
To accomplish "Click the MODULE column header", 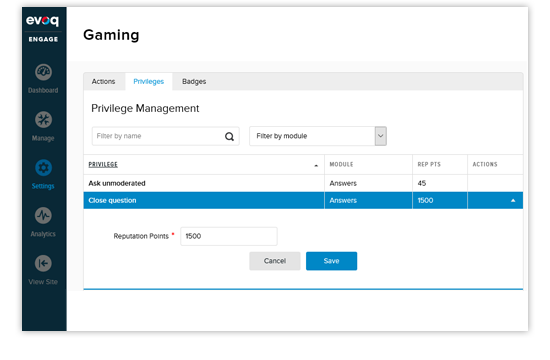I will 341,165.
